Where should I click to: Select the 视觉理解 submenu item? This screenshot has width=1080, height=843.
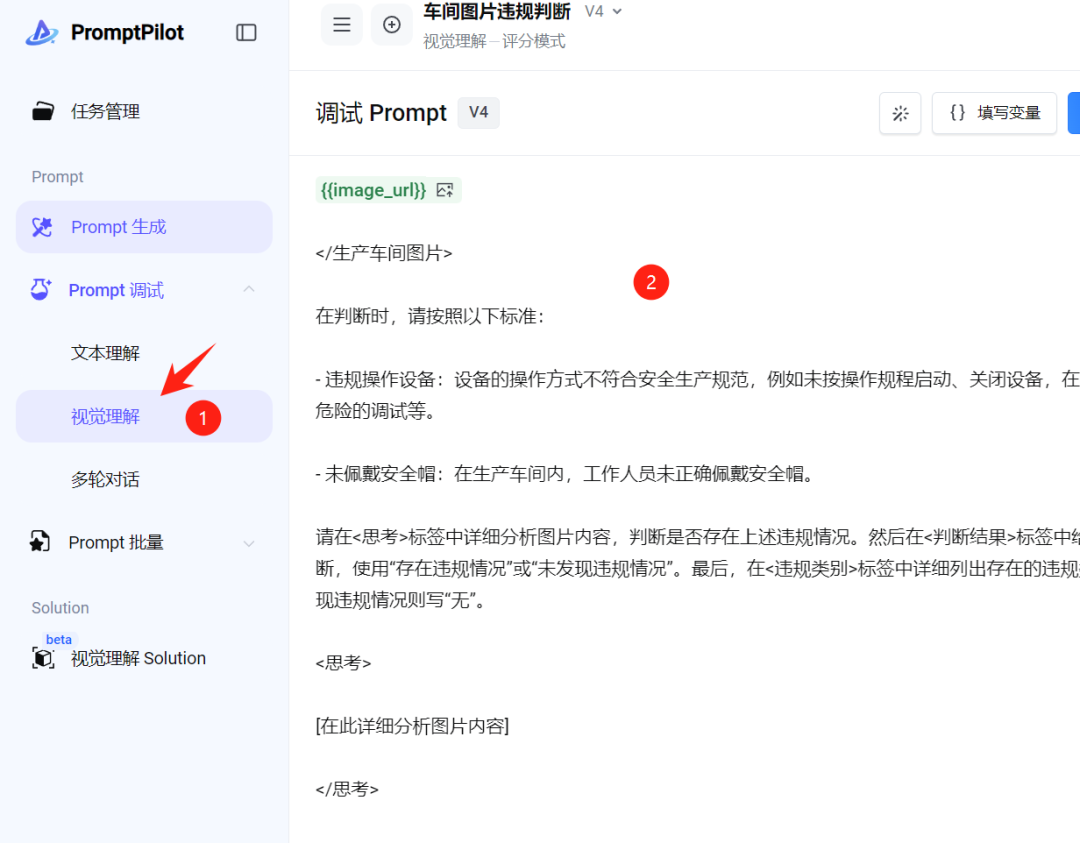tap(144, 416)
